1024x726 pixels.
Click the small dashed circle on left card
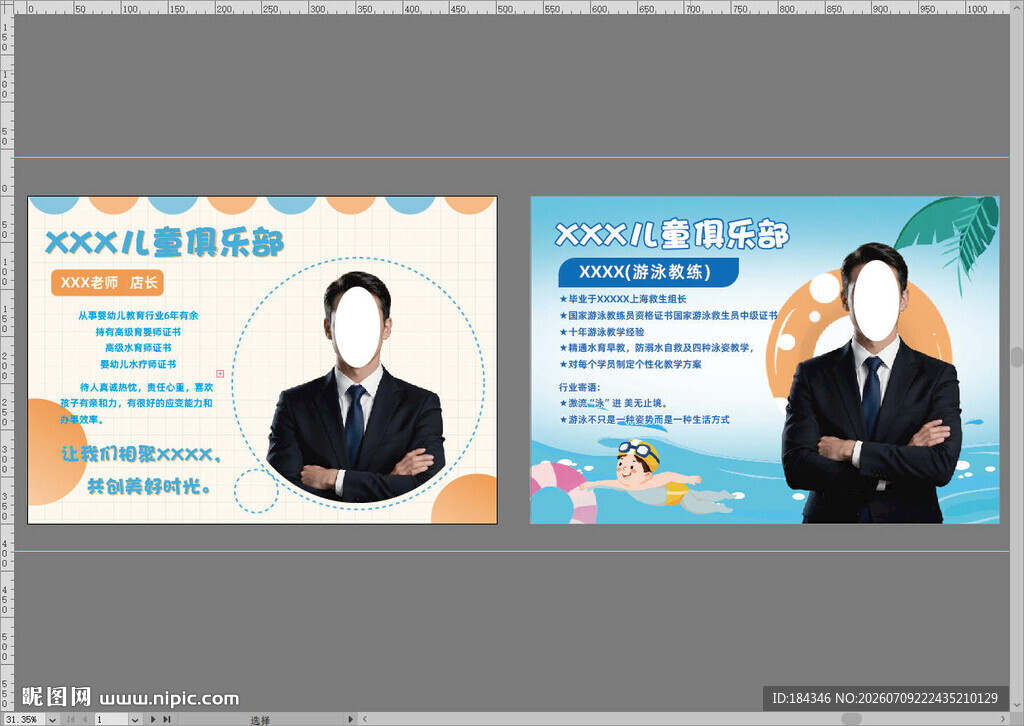[x=256, y=491]
